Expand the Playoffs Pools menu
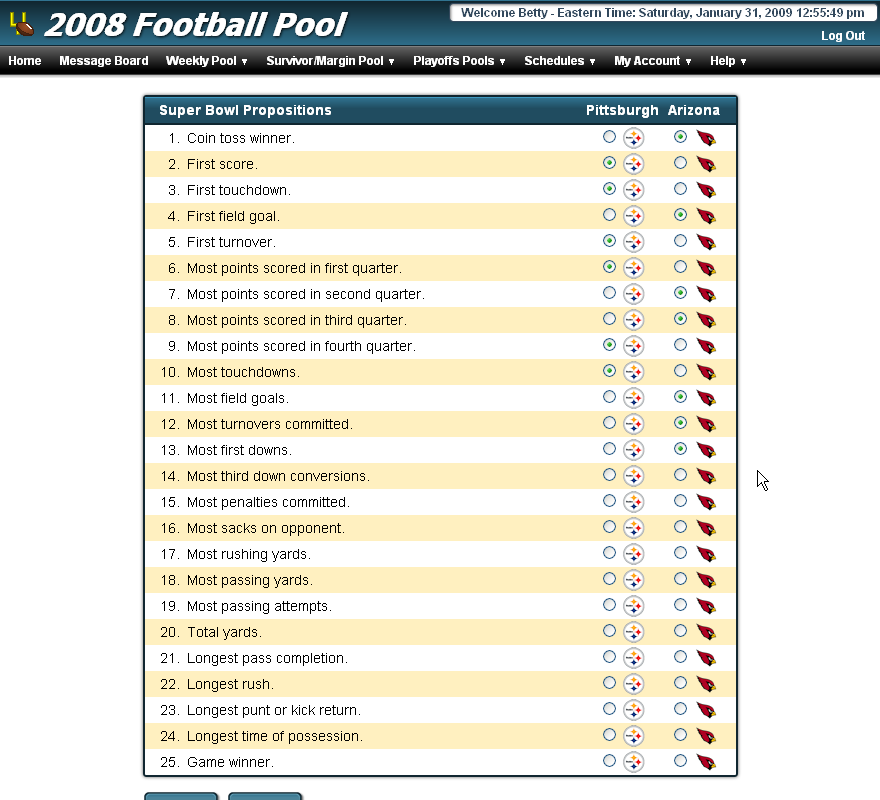 459,61
